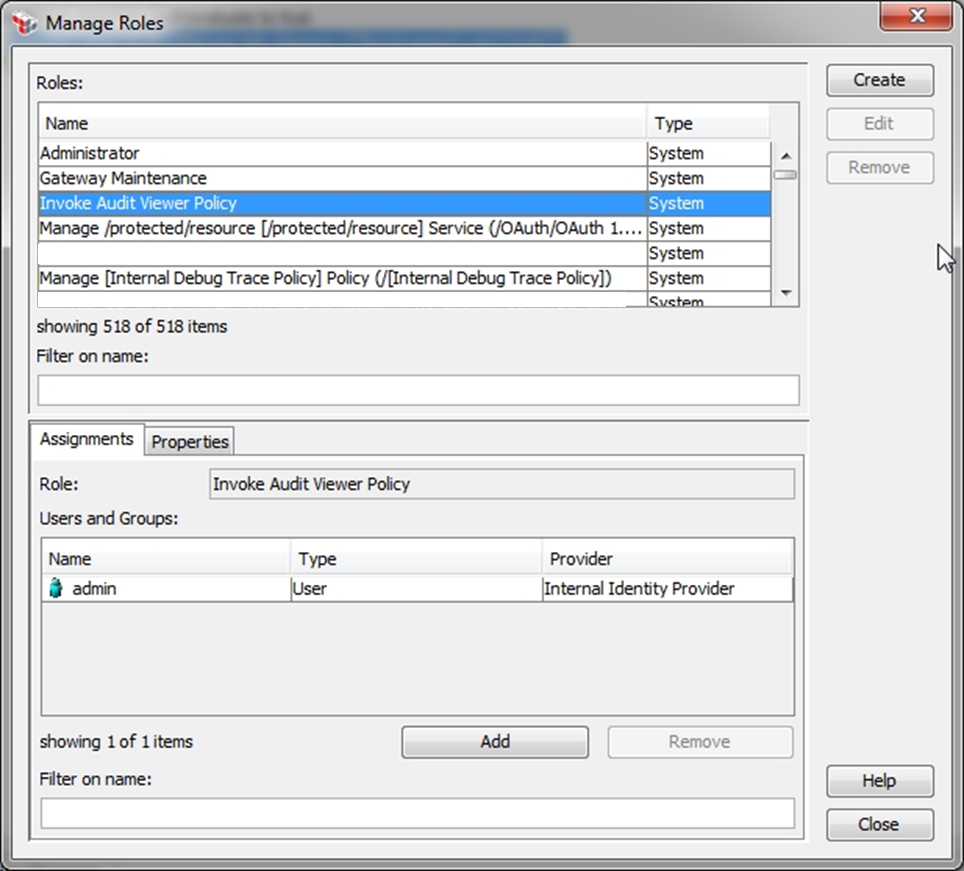Image resolution: width=964 pixels, height=871 pixels.
Task: Focus the roles Filter on name field
Action: 418,390
